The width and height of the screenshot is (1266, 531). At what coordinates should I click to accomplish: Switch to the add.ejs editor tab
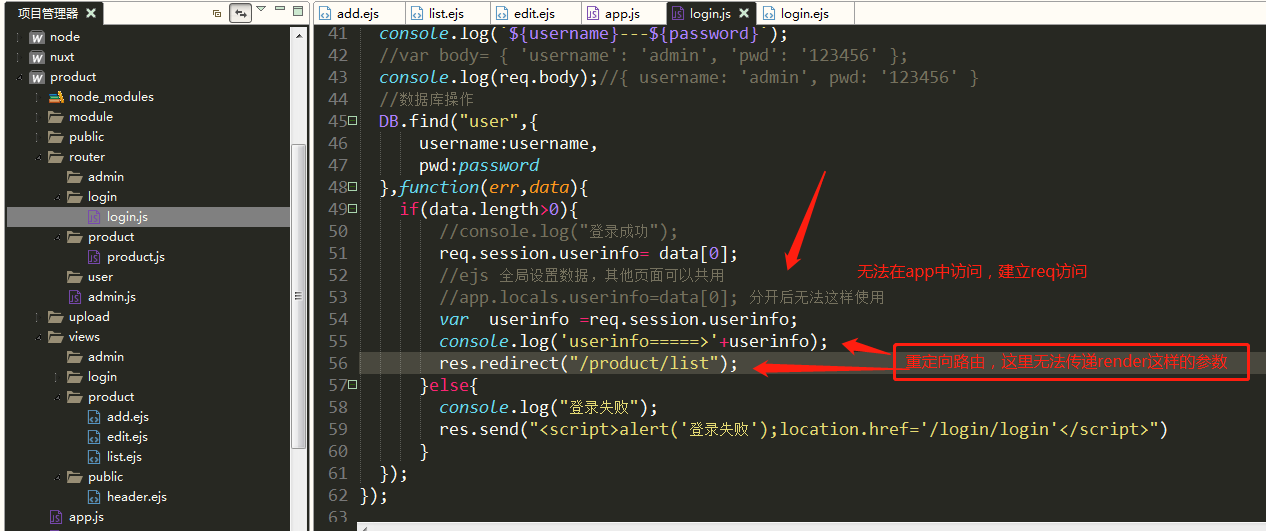(x=359, y=14)
